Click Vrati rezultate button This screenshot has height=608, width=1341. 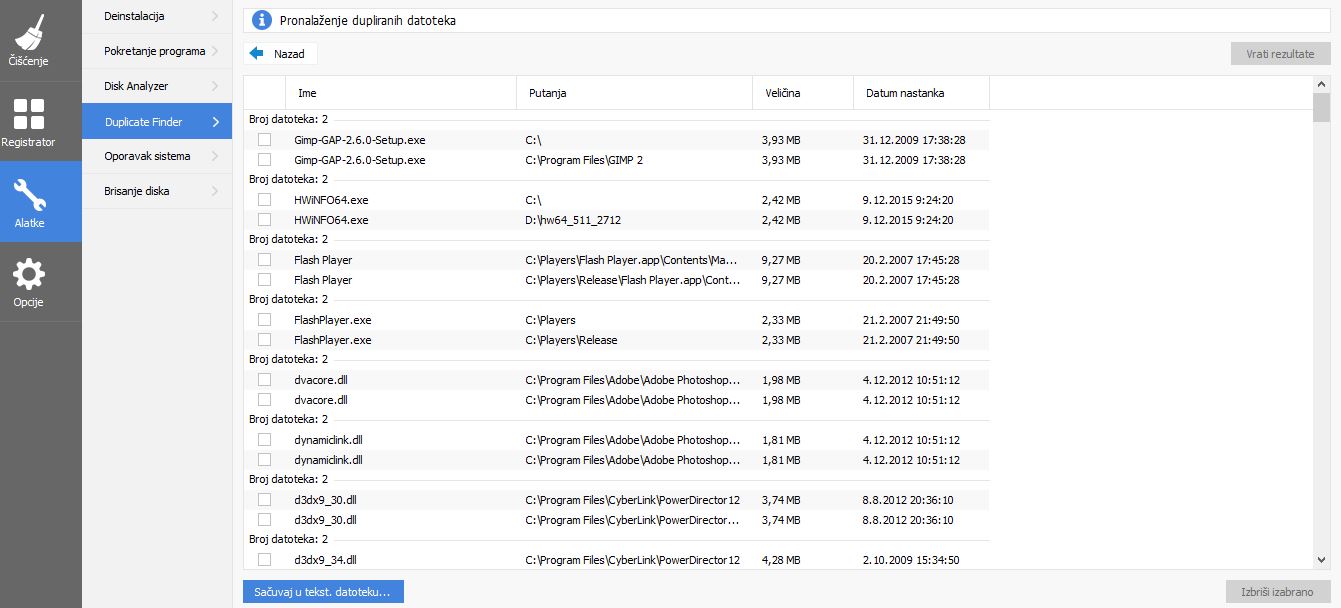[x=1280, y=54]
